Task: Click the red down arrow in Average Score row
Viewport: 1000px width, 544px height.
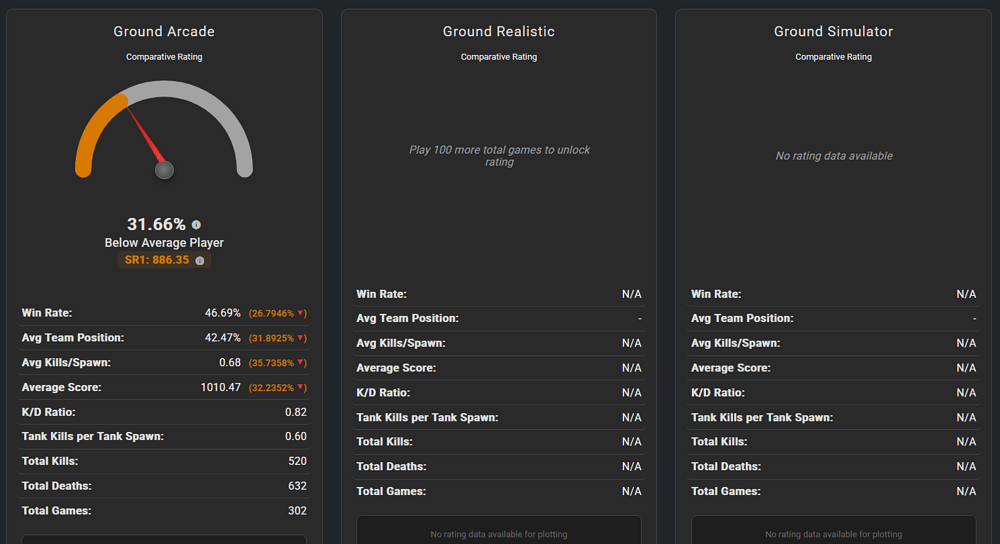Action: (x=302, y=387)
